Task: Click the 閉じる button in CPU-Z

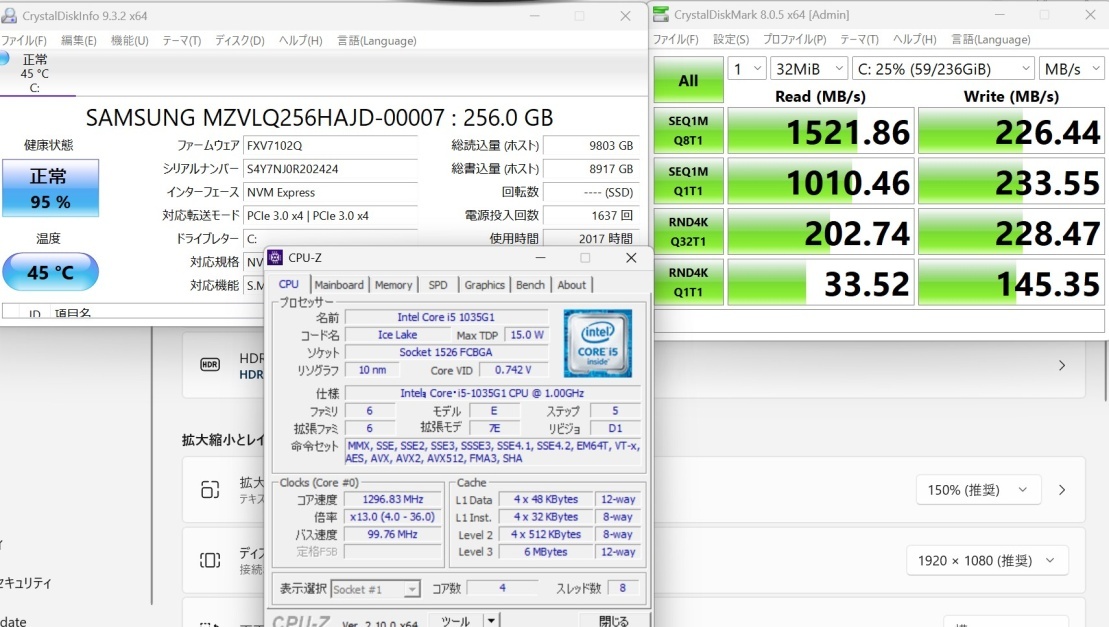Action: [x=614, y=621]
